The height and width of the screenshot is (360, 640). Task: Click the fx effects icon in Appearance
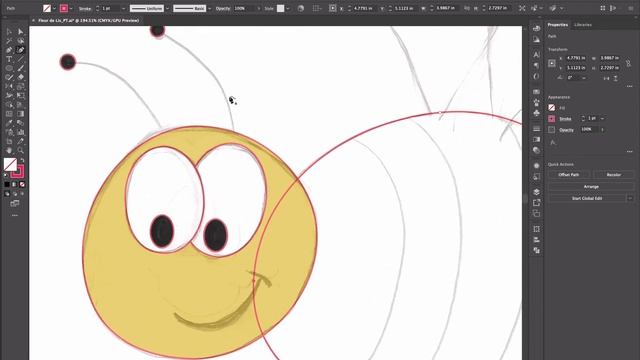tap(552, 142)
